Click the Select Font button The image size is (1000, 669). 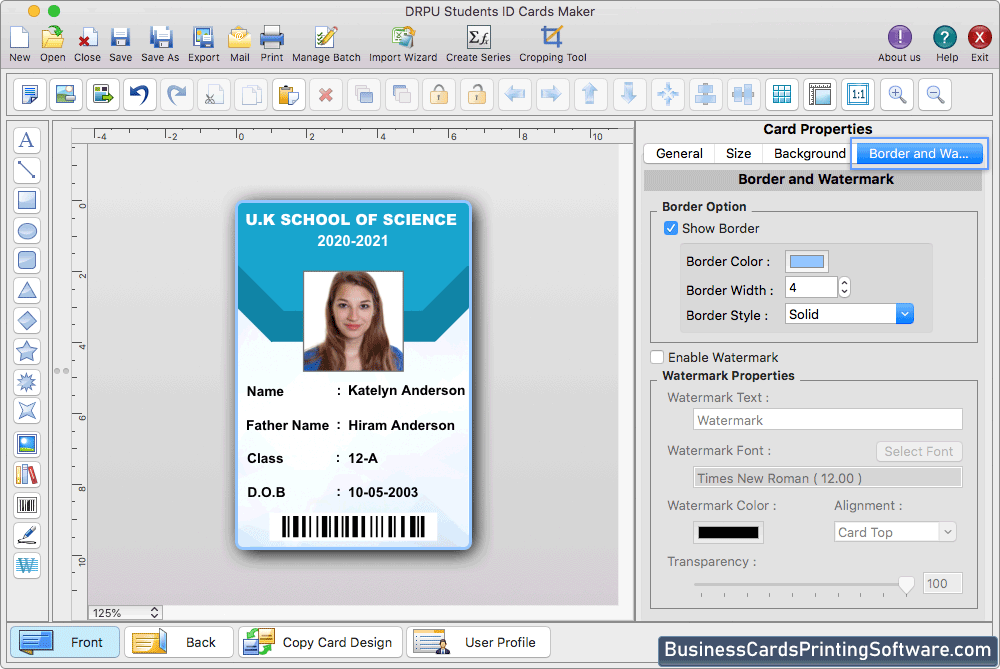tap(918, 452)
